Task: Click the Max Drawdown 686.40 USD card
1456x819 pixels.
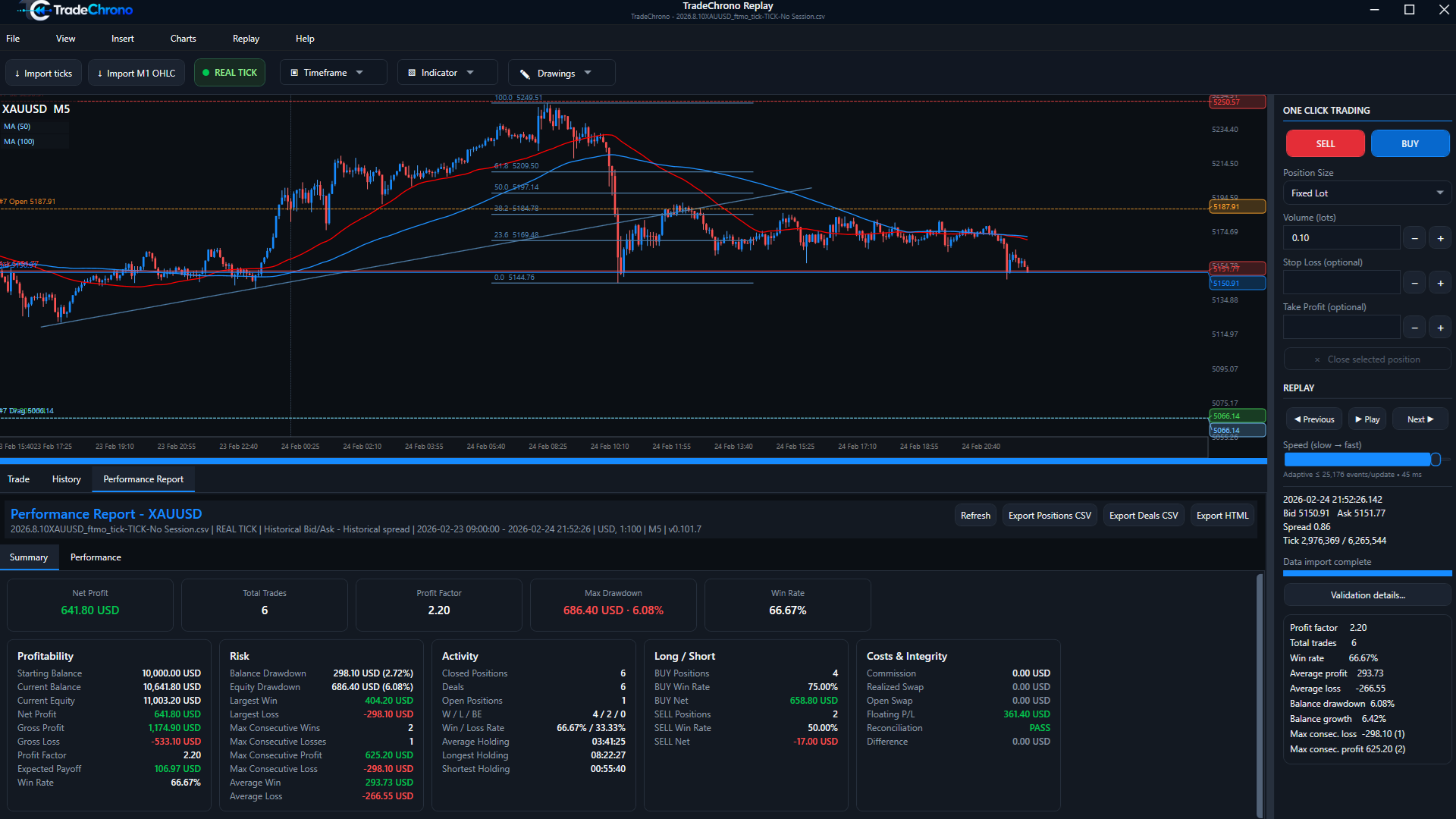Action: pos(613,604)
